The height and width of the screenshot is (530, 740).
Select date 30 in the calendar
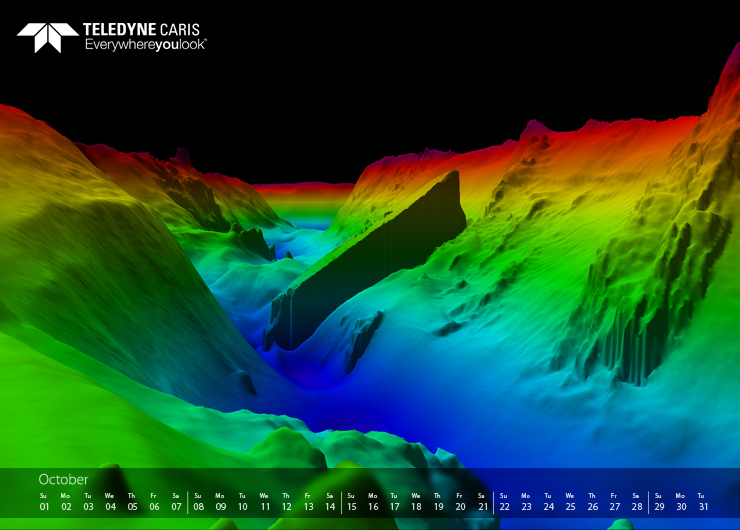681,506
